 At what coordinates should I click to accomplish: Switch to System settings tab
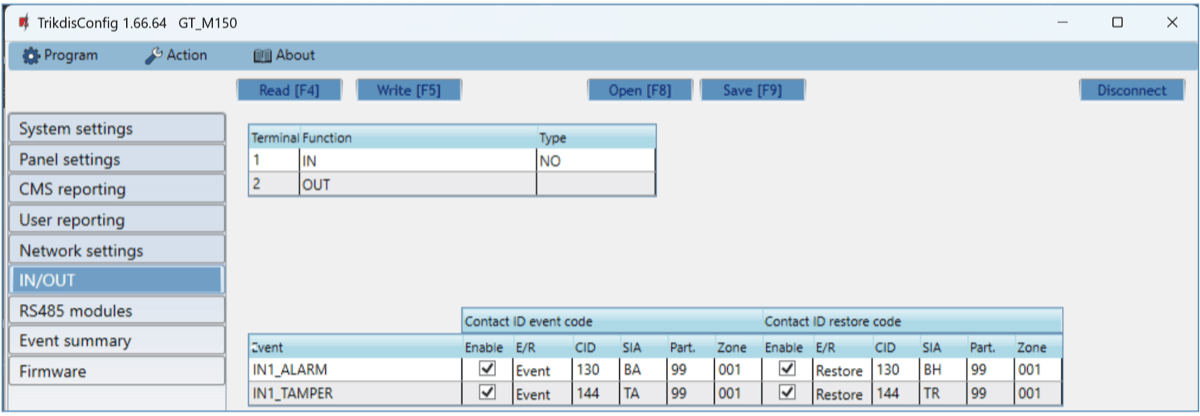[116, 129]
